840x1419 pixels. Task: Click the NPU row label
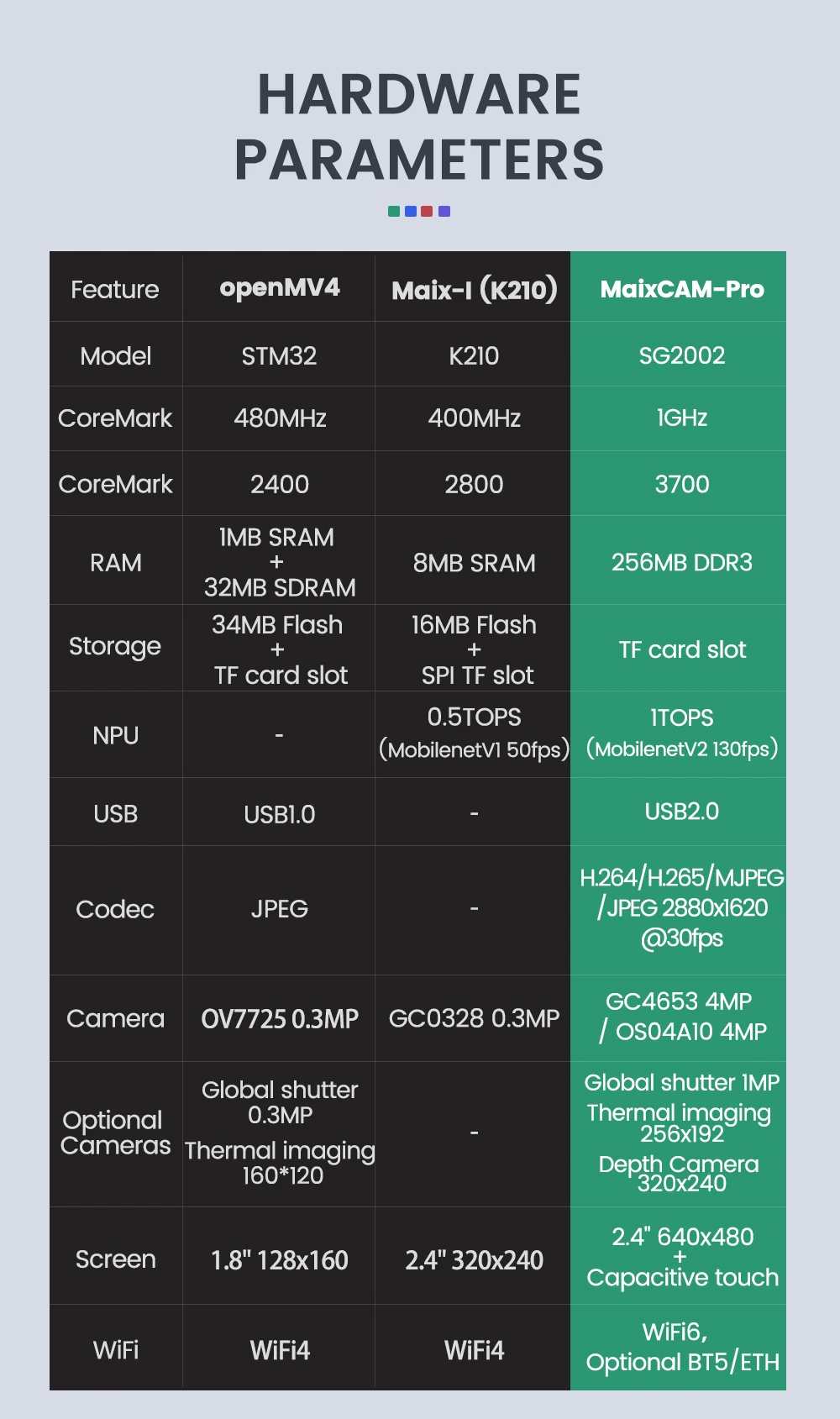pos(115,735)
